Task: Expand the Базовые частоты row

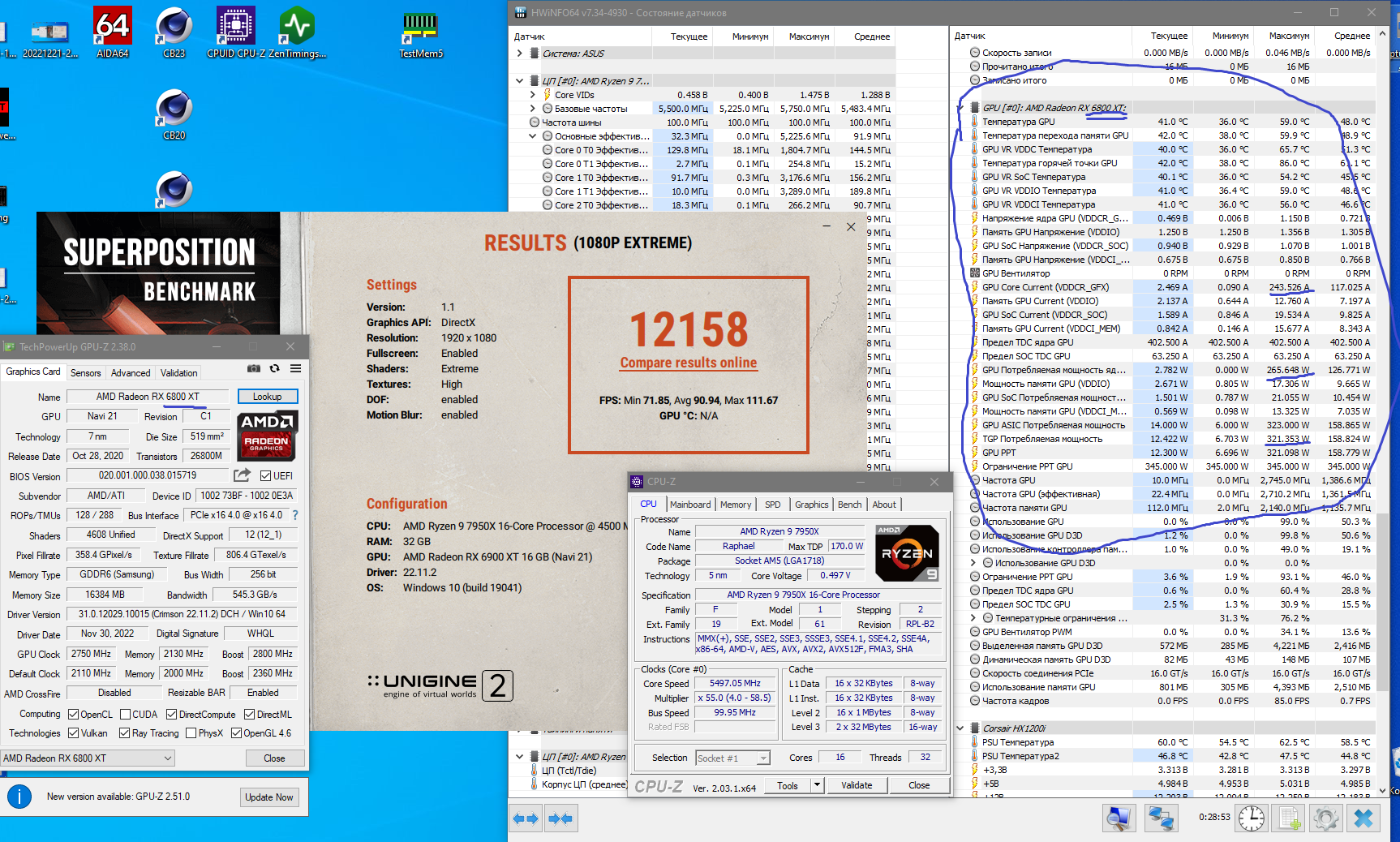Action: (x=533, y=109)
